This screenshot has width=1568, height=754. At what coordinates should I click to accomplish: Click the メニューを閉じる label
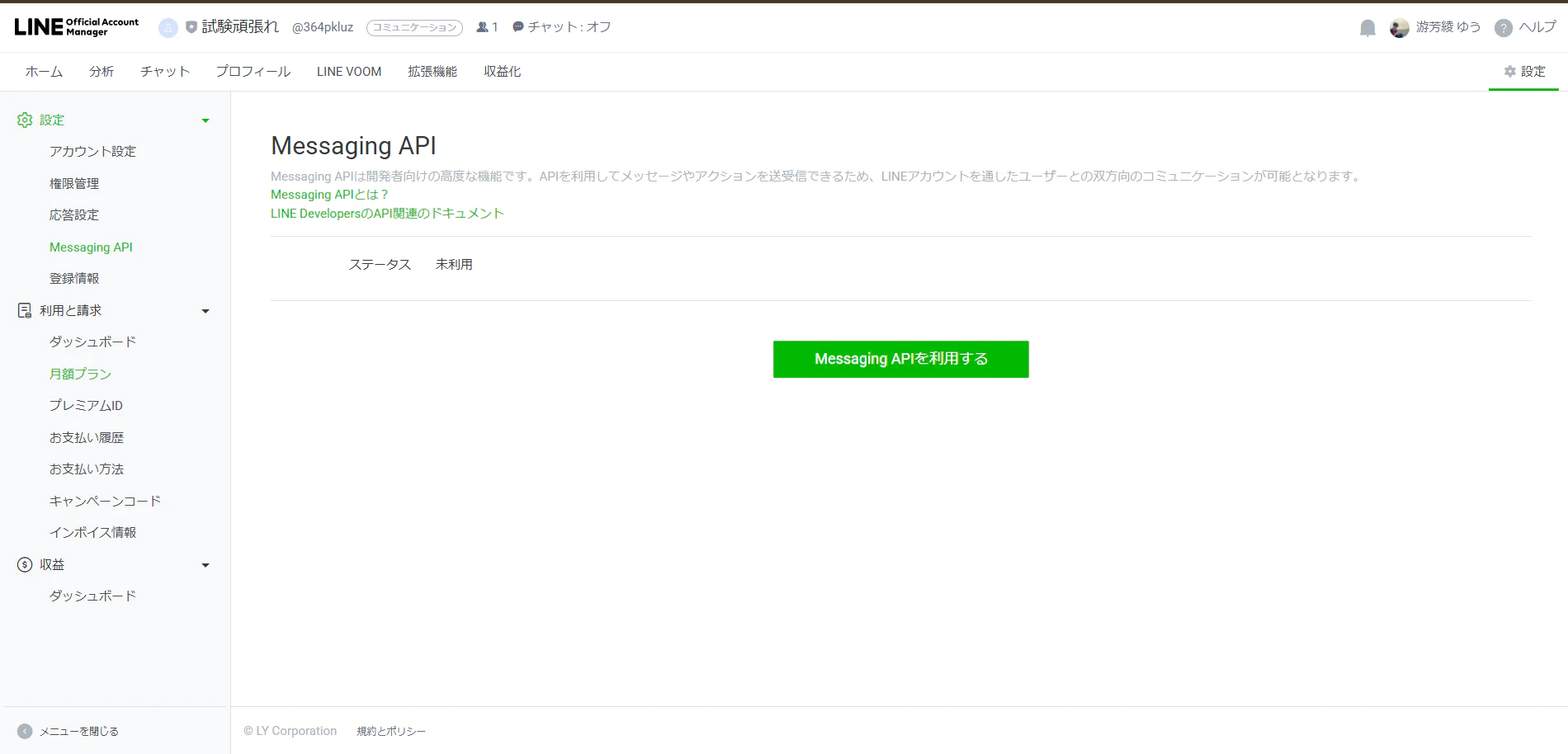click(79, 732)
